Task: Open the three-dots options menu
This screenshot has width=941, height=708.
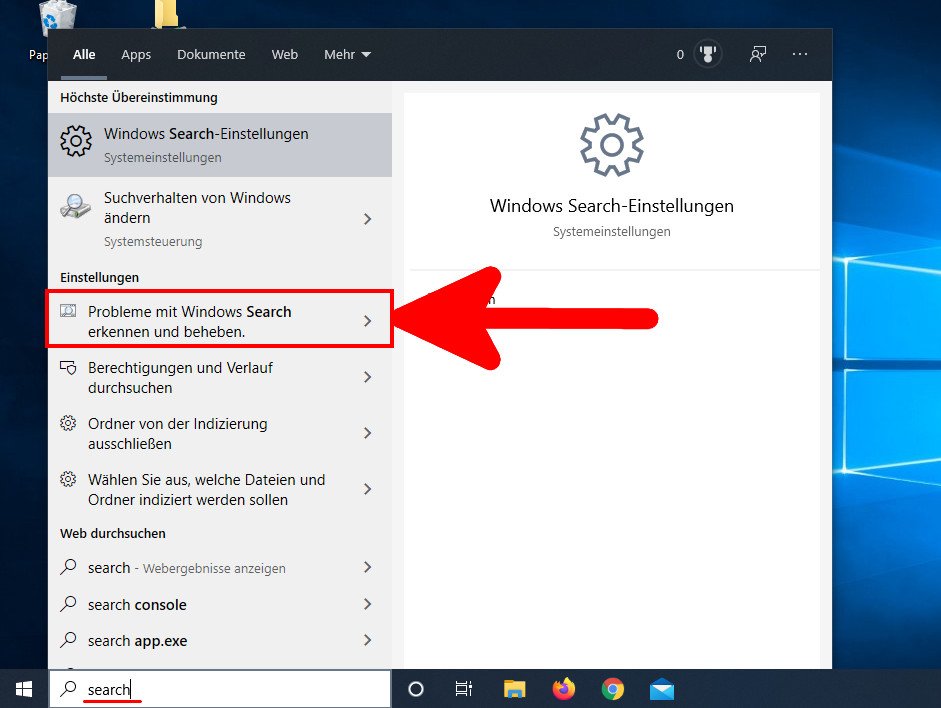Action: [800, 54]
